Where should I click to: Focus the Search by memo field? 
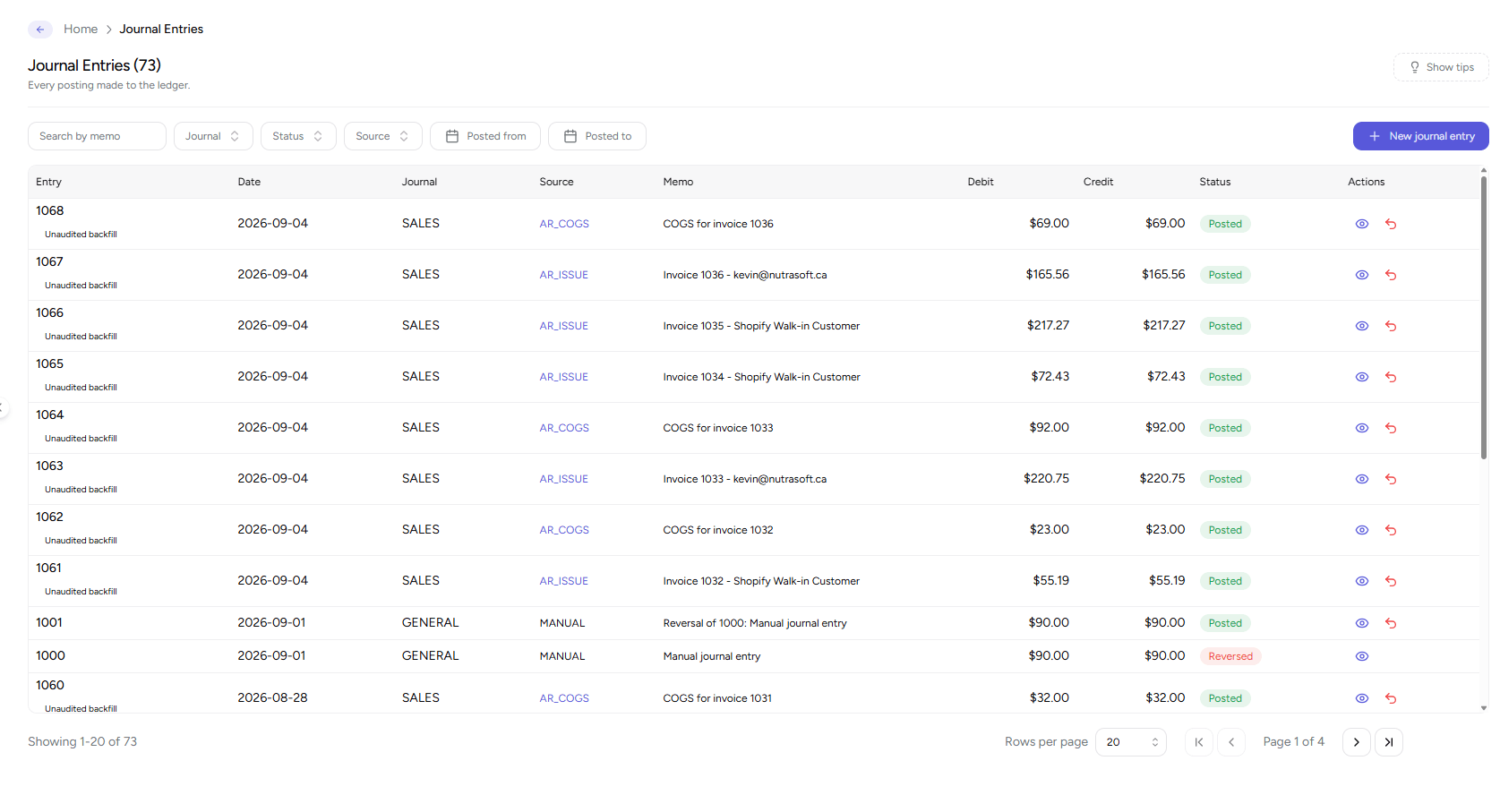click(x=97, y=136)
